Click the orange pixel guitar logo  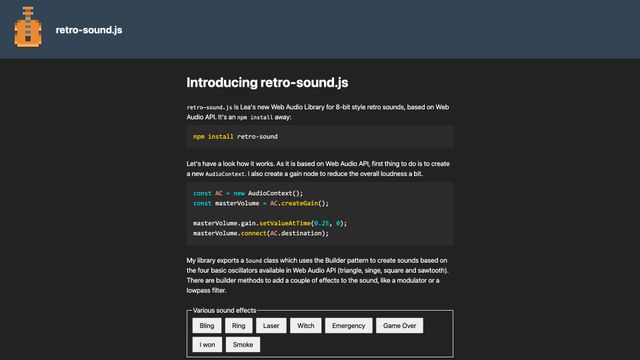[28, 27]
